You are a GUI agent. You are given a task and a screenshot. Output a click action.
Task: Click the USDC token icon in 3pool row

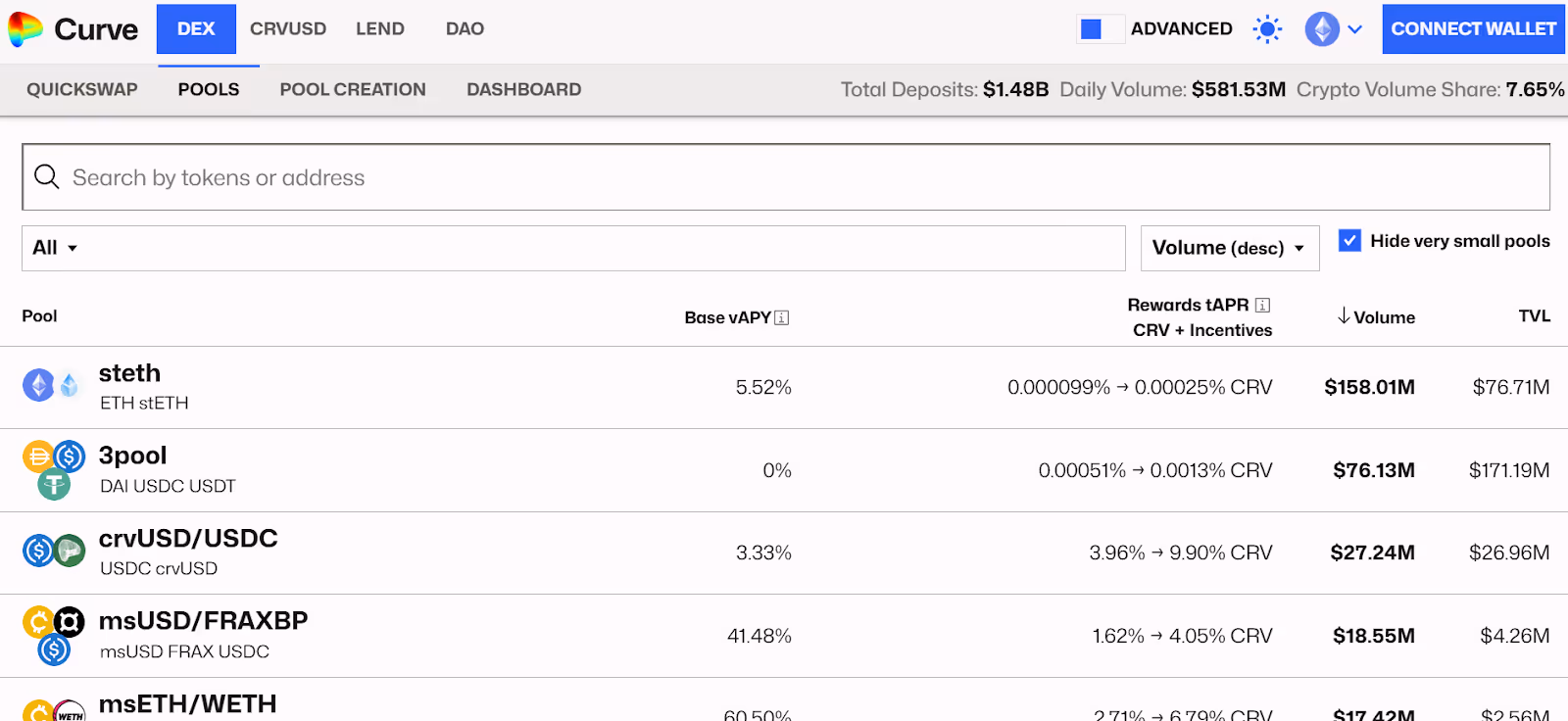tap(69, 456)
